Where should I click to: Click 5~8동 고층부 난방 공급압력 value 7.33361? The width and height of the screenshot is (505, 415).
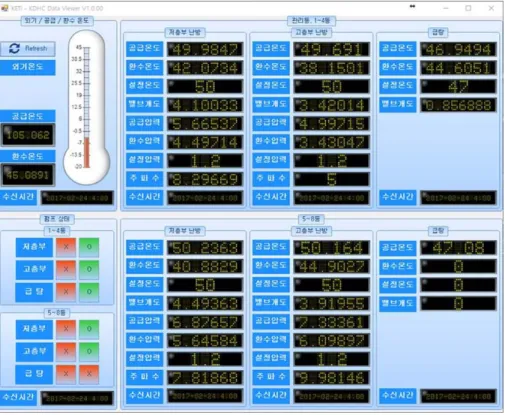point(332,322)
